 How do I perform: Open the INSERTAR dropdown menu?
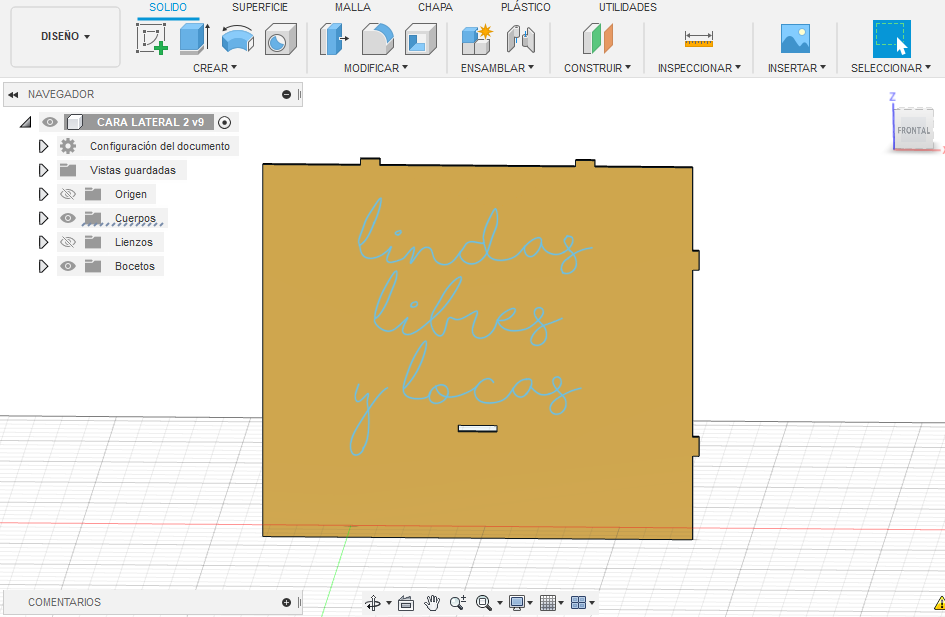click(x=797, y=68)
